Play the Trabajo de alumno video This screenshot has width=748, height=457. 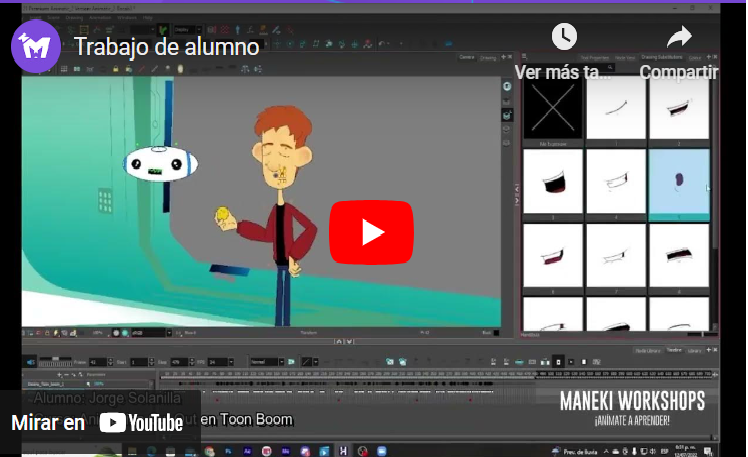(x=371, y=232)
